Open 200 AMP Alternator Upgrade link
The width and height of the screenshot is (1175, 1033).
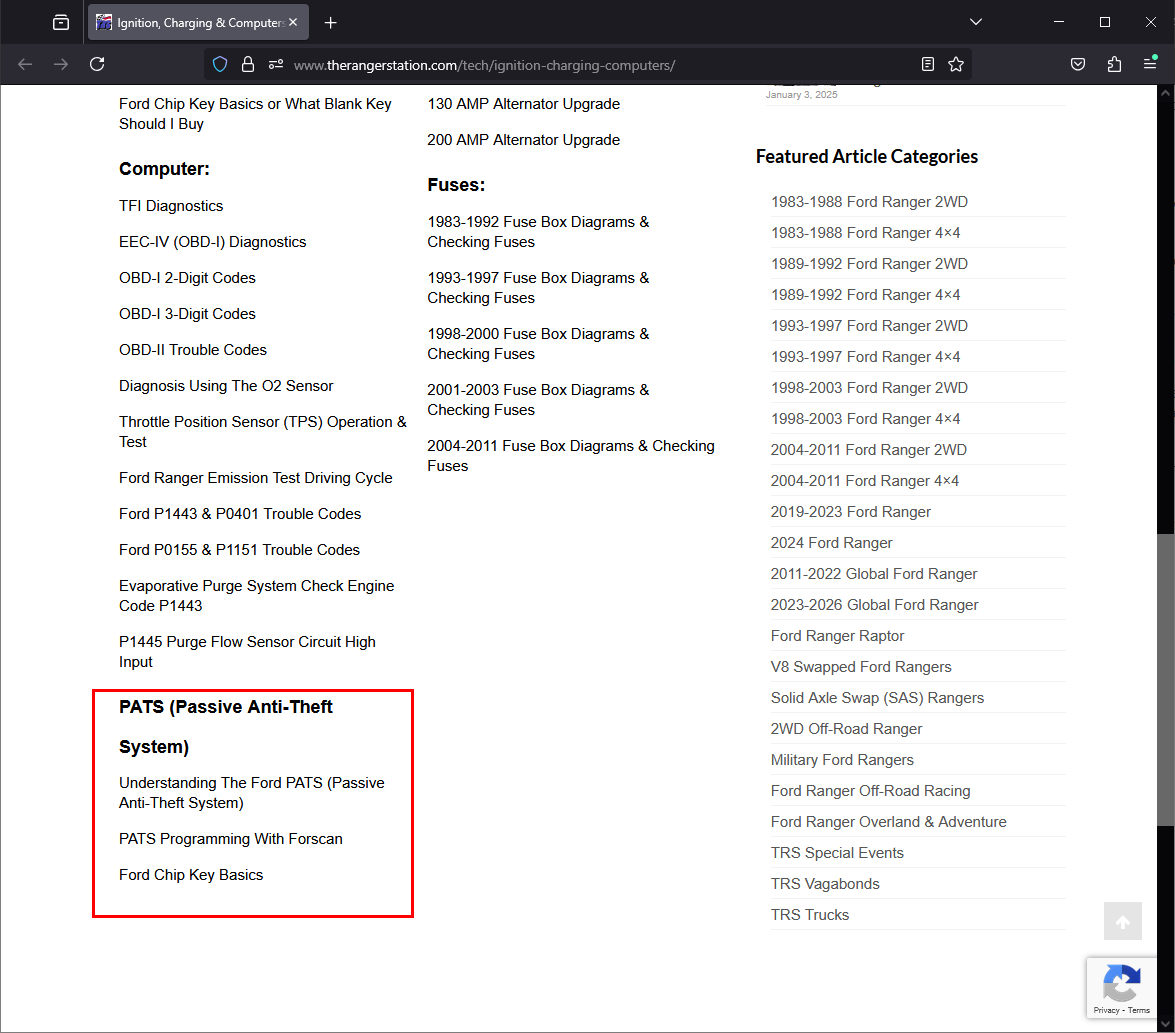click(x=524, y=140)
